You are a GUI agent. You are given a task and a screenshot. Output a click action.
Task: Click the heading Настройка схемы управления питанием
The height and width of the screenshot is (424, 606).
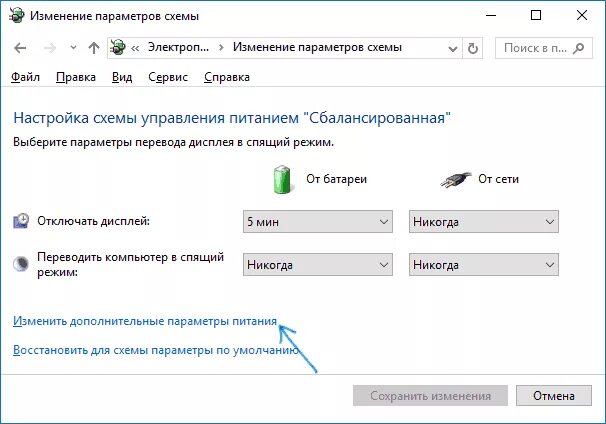click(232, 117)
